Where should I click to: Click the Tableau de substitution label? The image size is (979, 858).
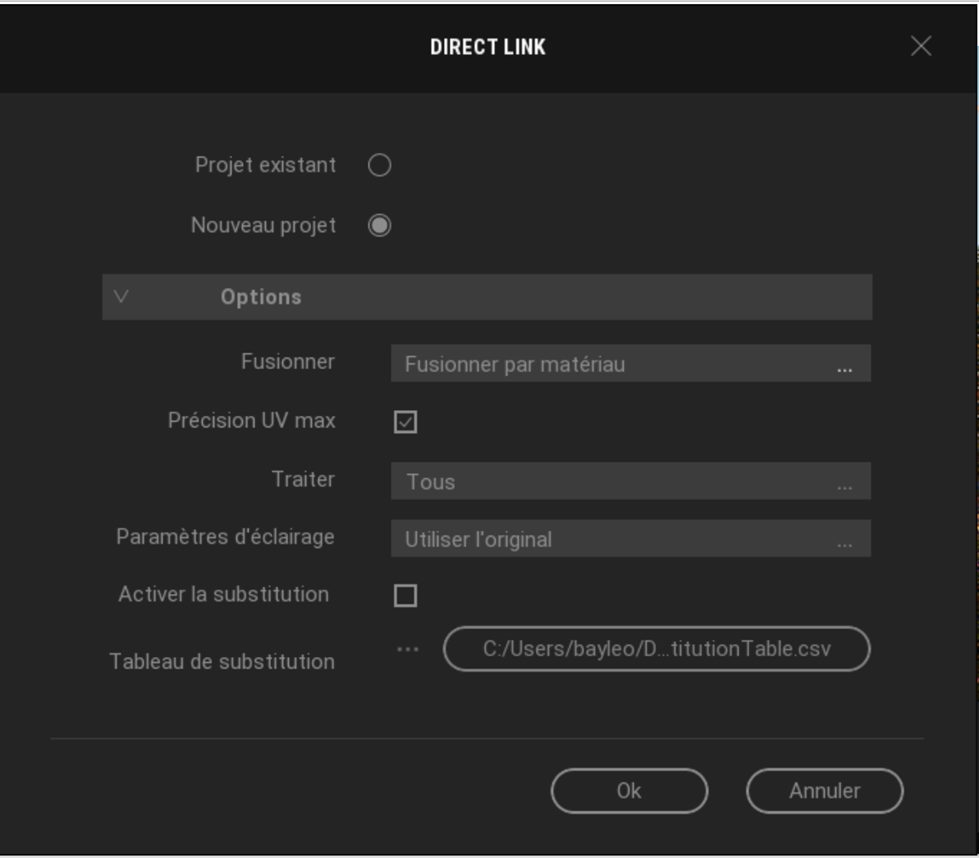pyautogui.click(x=222, y=661)
